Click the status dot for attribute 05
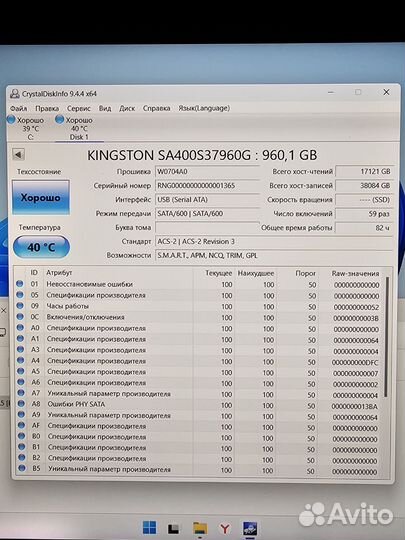Viewport: 405px width, 540px height. 20,295
